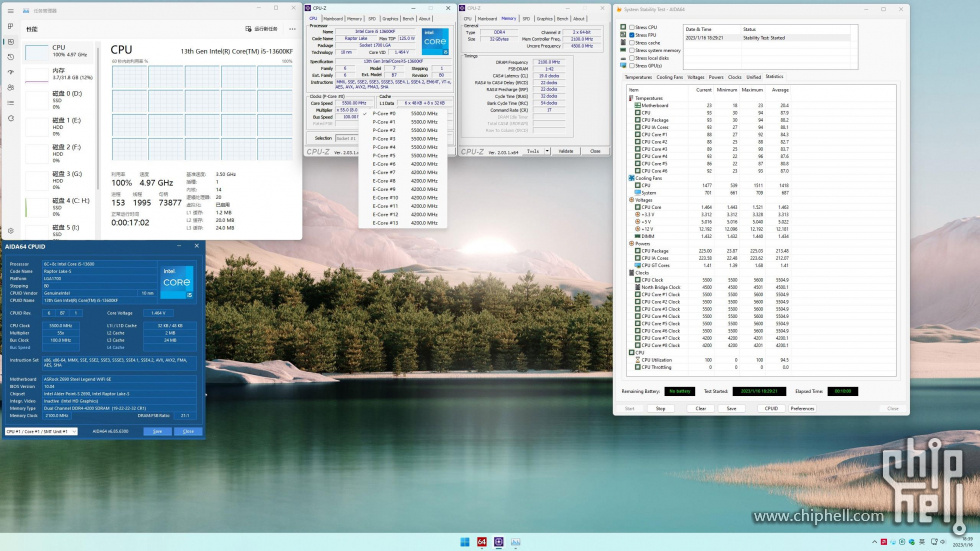Open Task Manager hamburger navigation menu
The height and width of the screenshot is (551, 980).
tap(11, 11)
